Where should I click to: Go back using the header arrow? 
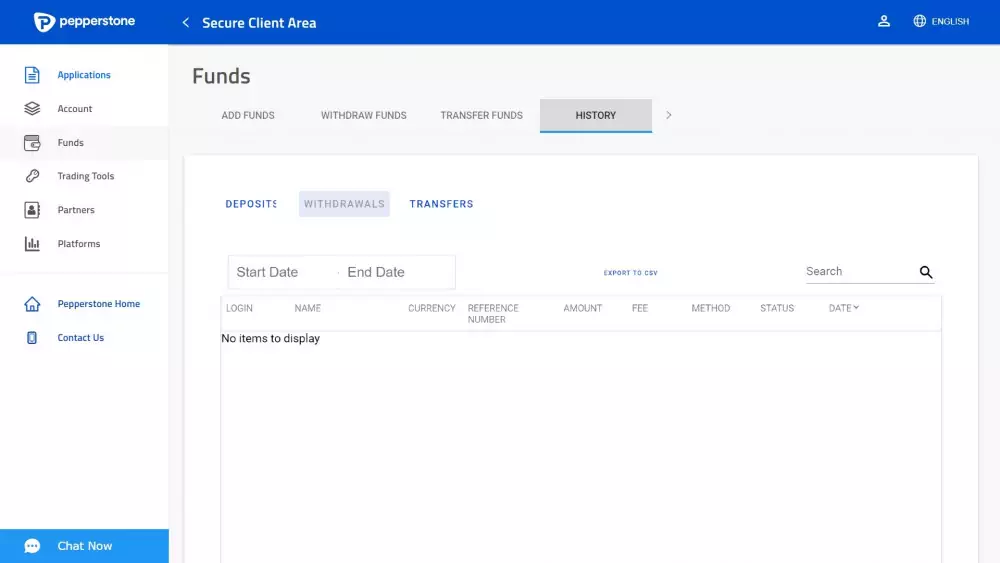[x=186, y=23]
